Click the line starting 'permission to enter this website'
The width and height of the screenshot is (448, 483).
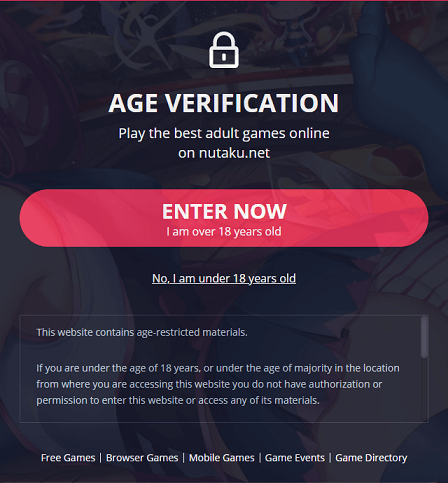[178, 400]
